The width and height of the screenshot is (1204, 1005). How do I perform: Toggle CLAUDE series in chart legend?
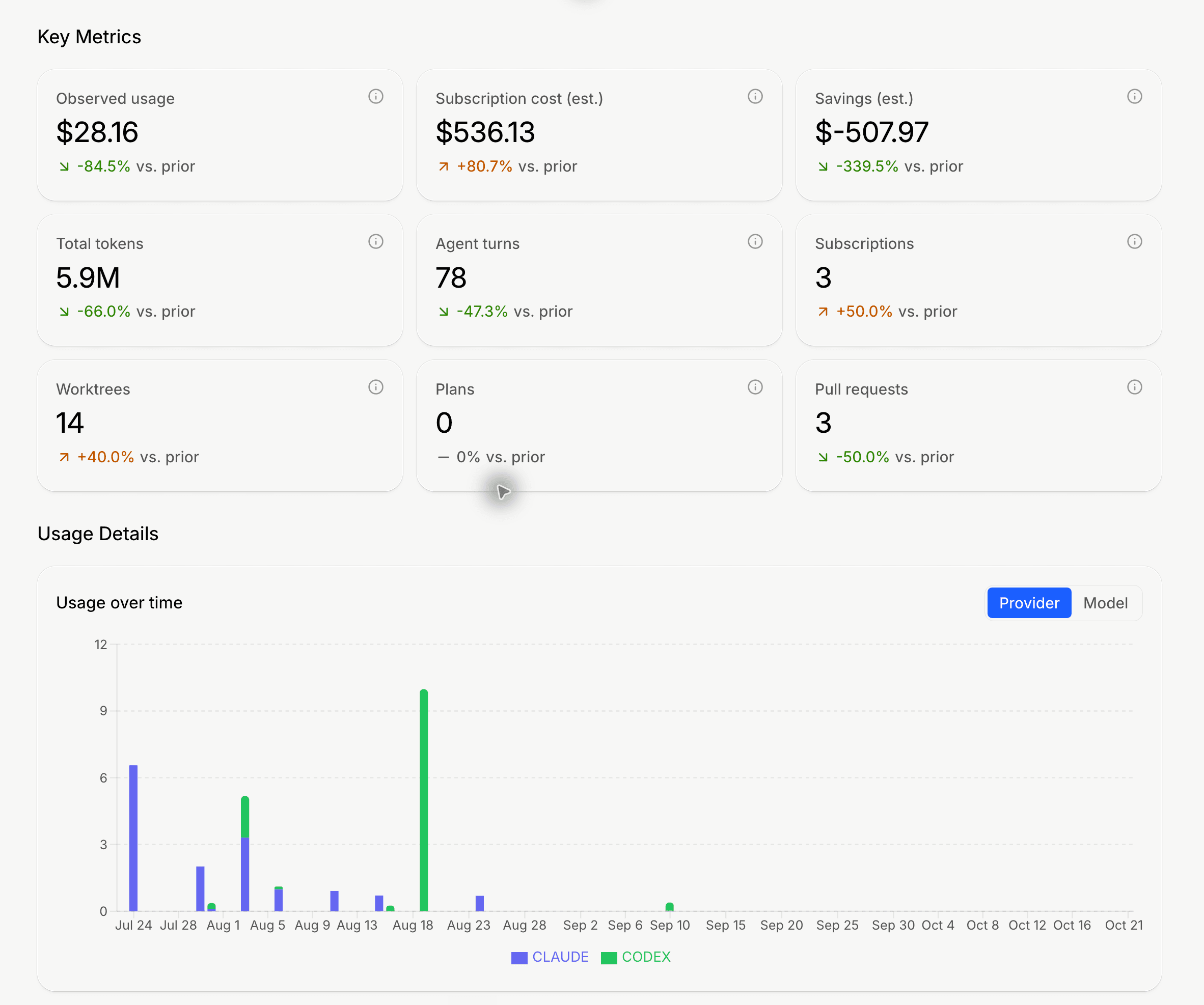point(550,957)
